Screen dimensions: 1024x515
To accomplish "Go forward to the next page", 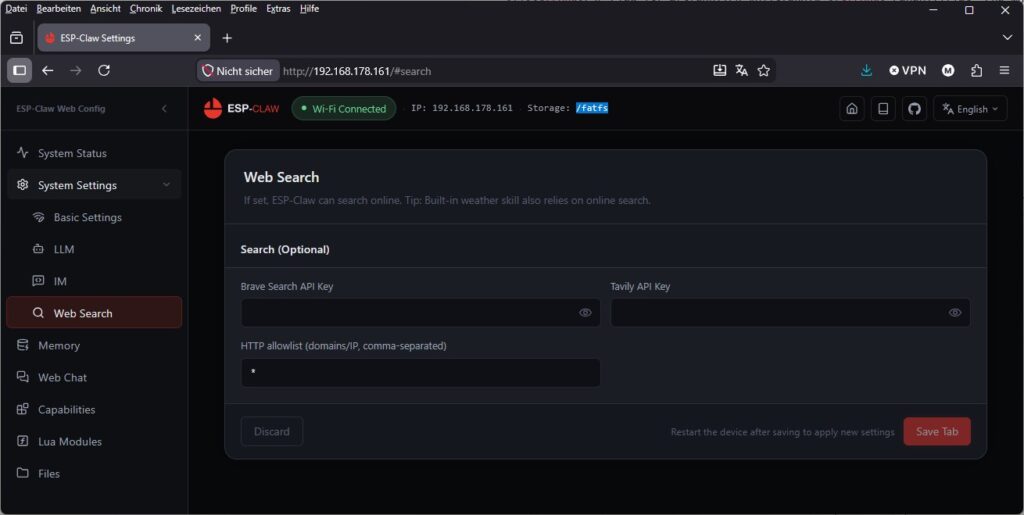I will click(x=76, y=70).
